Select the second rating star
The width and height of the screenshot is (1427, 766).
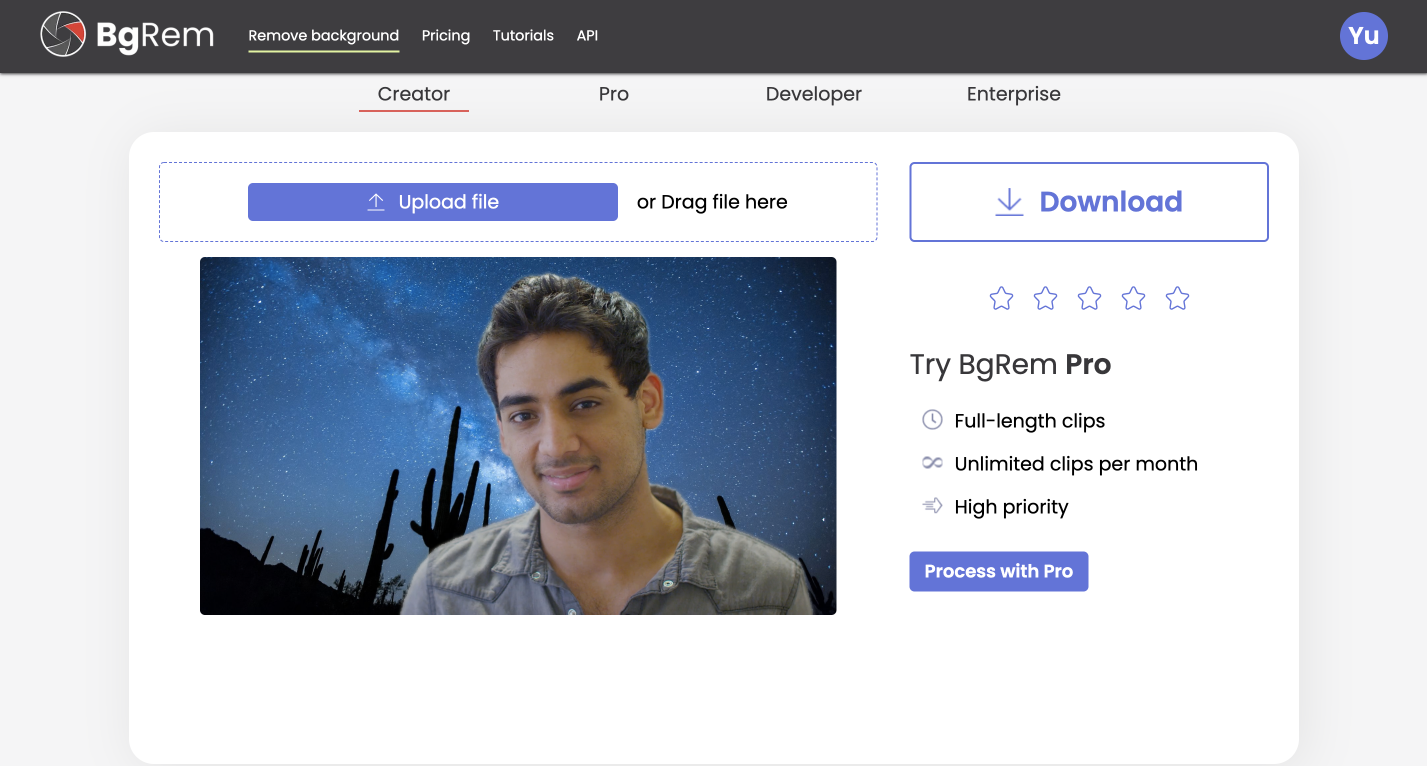1045,298
